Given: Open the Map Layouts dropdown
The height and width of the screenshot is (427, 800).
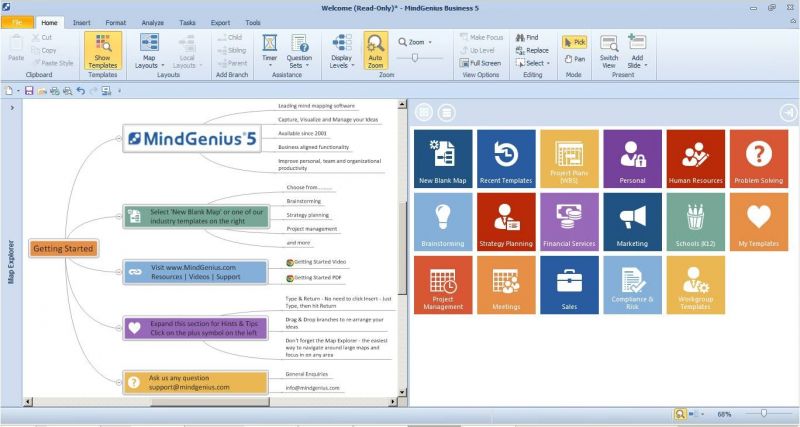Looking at the screenshot, I should tap(149, 51).
